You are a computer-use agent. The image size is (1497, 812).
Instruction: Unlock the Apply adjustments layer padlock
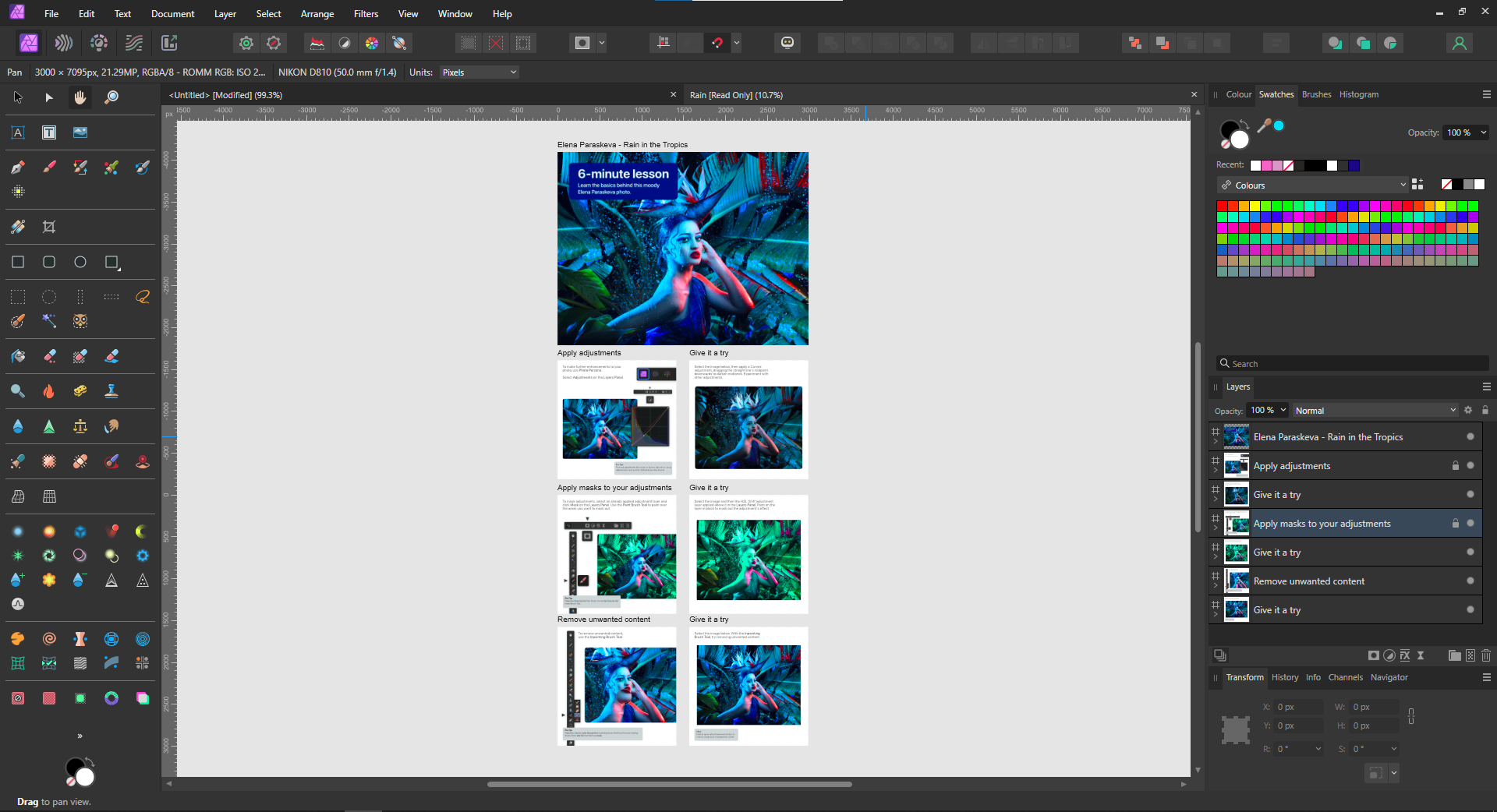1455,466
